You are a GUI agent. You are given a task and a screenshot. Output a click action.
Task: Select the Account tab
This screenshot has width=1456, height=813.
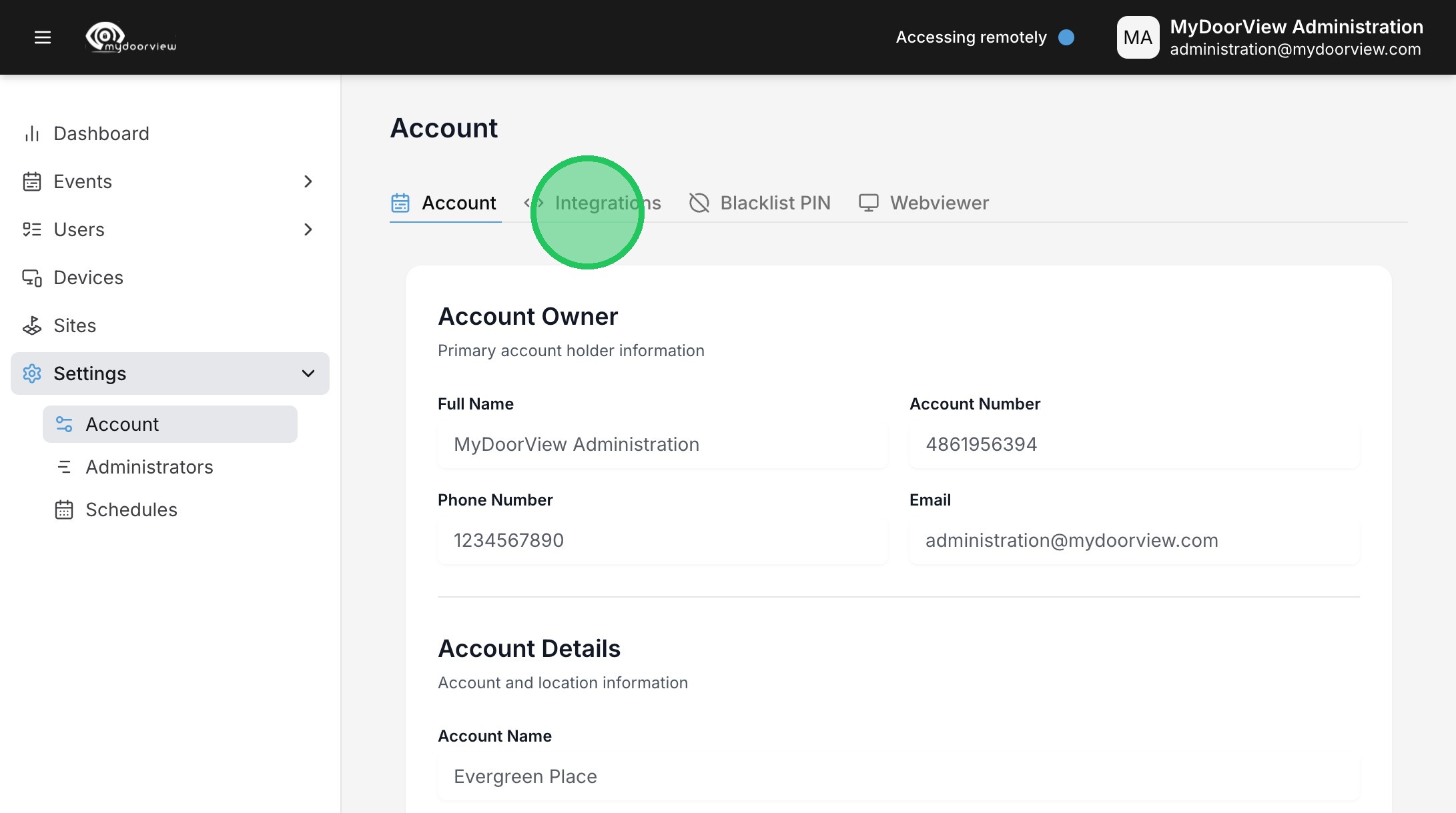coord(446,203)
